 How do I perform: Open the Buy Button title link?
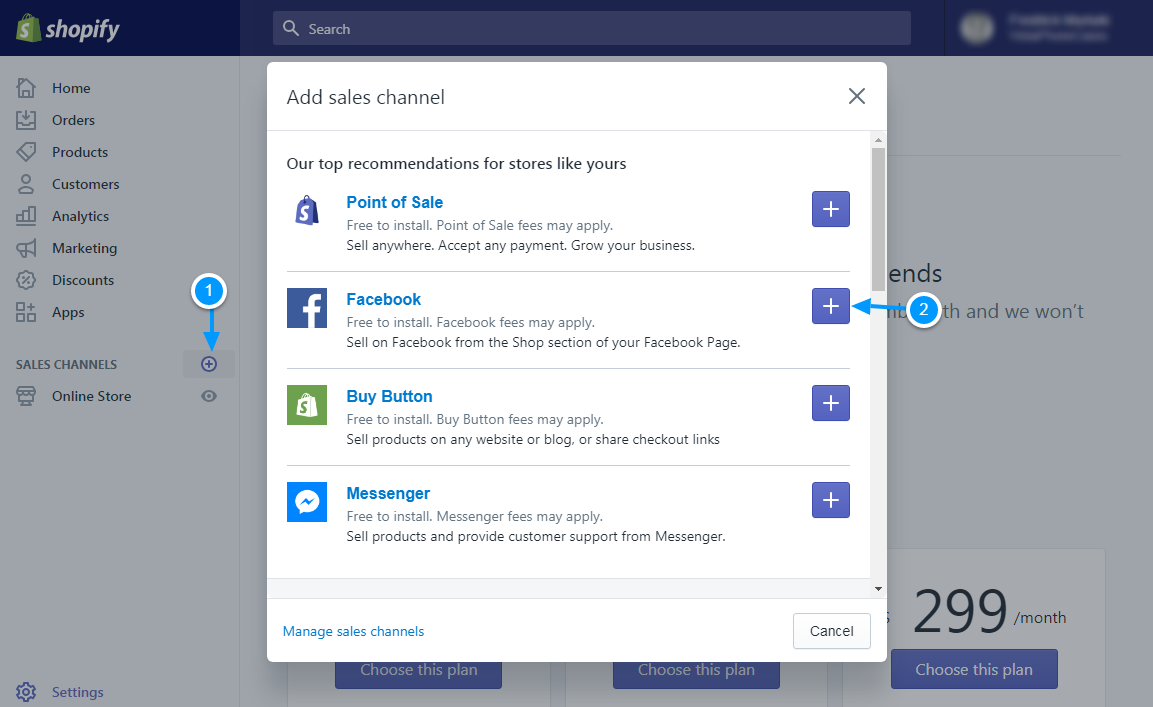tap(390, 397)
